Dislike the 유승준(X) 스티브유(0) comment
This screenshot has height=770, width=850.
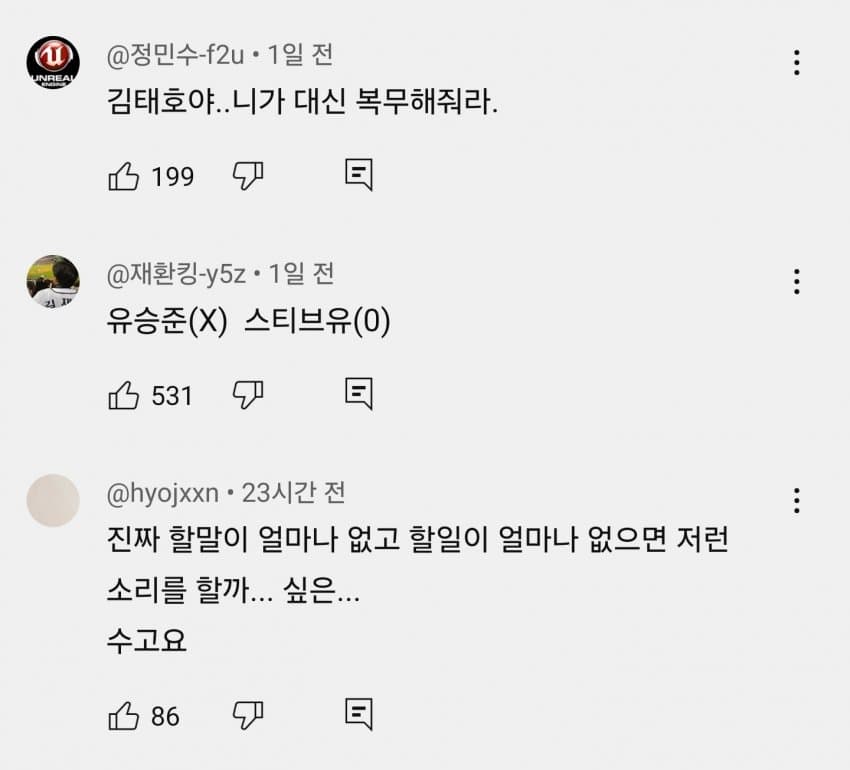(247, 395)
